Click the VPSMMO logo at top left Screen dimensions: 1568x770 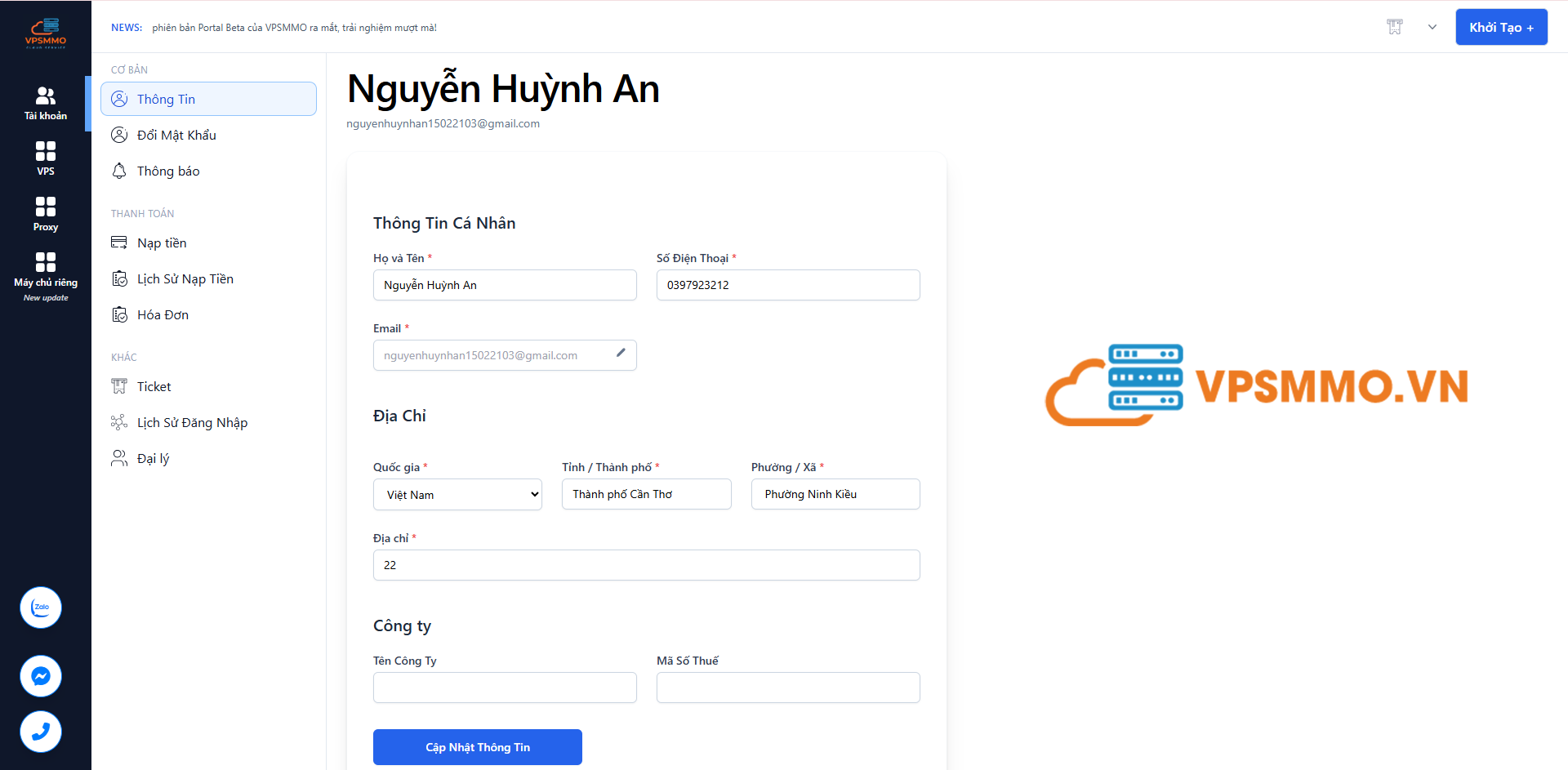click(46, 33)
